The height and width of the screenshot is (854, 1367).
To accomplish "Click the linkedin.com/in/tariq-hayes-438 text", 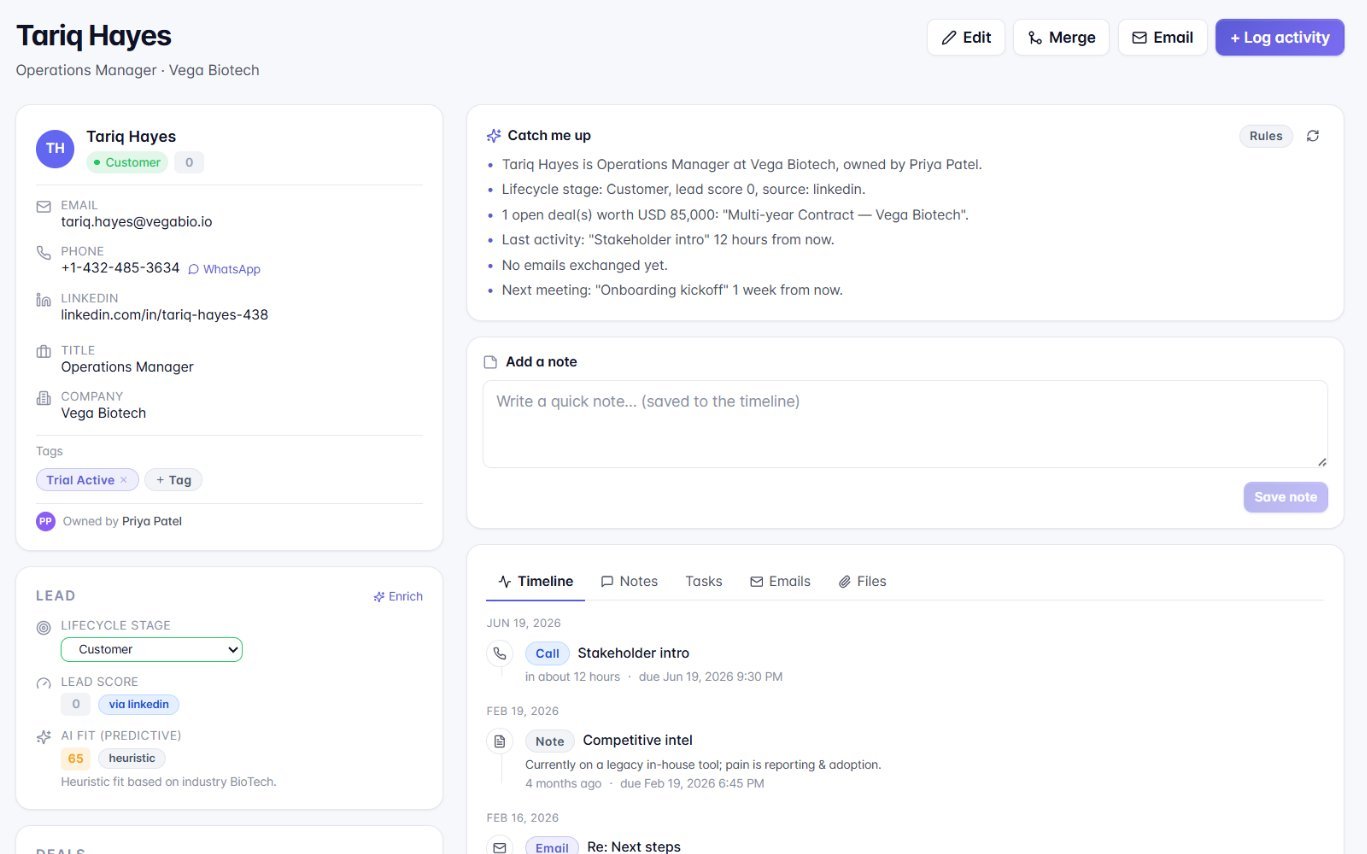I will pyautogui.click(x=164, y=315).
